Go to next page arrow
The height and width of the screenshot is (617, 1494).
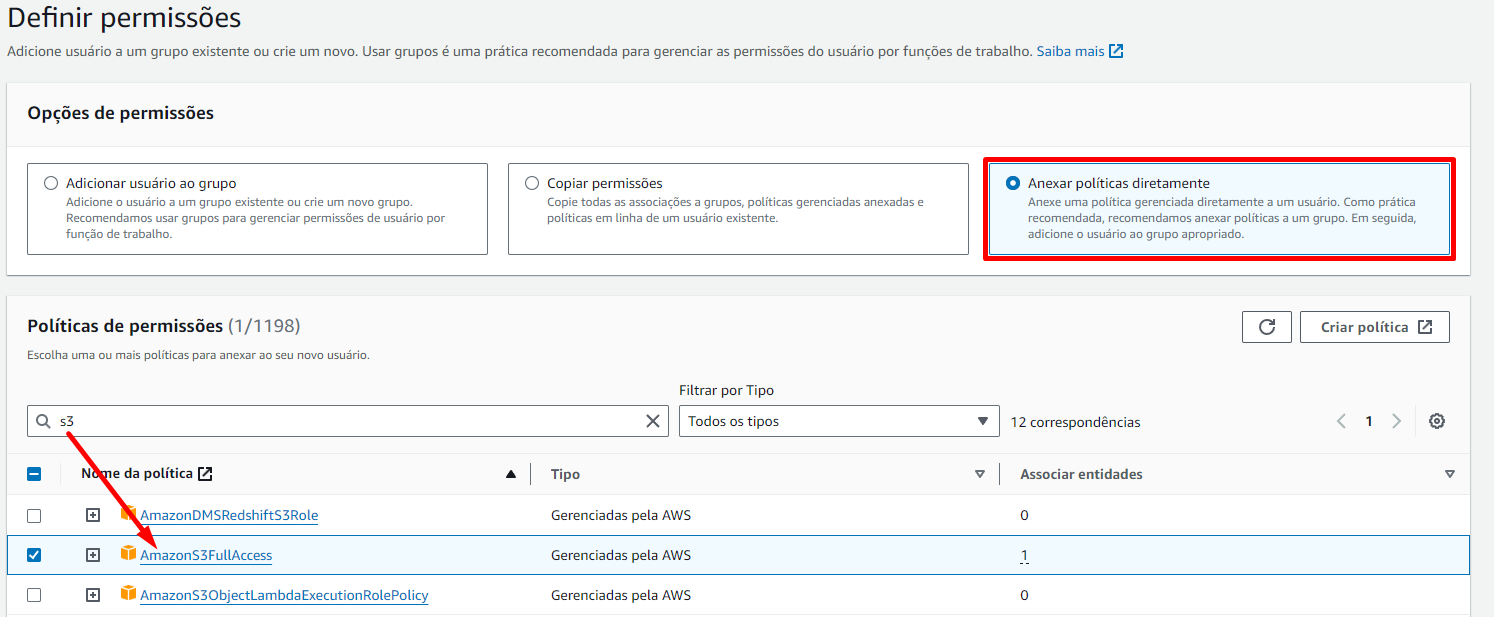tap(1397, 421)
